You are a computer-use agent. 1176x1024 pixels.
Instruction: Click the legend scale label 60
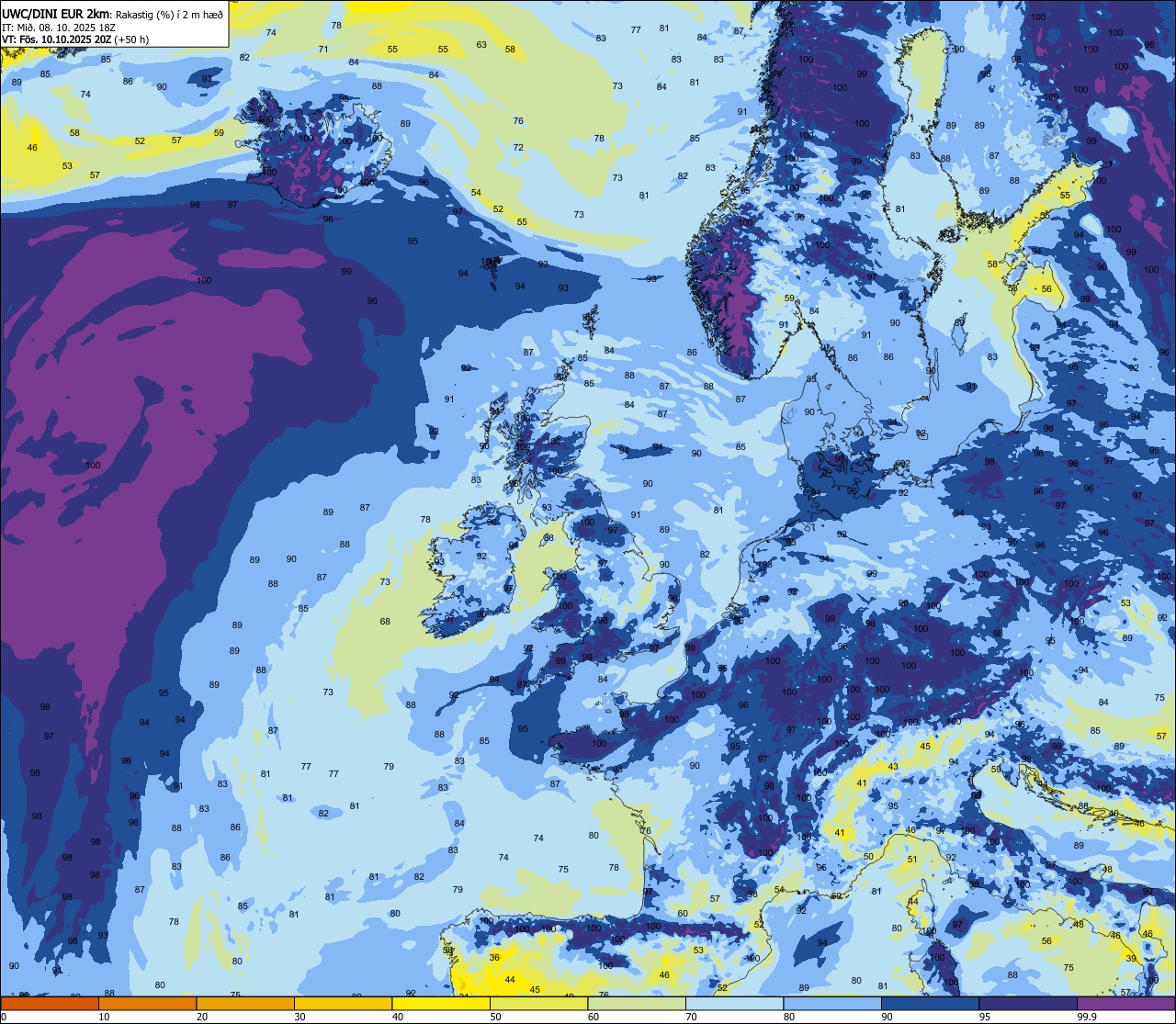click(x=594, y=1016)
